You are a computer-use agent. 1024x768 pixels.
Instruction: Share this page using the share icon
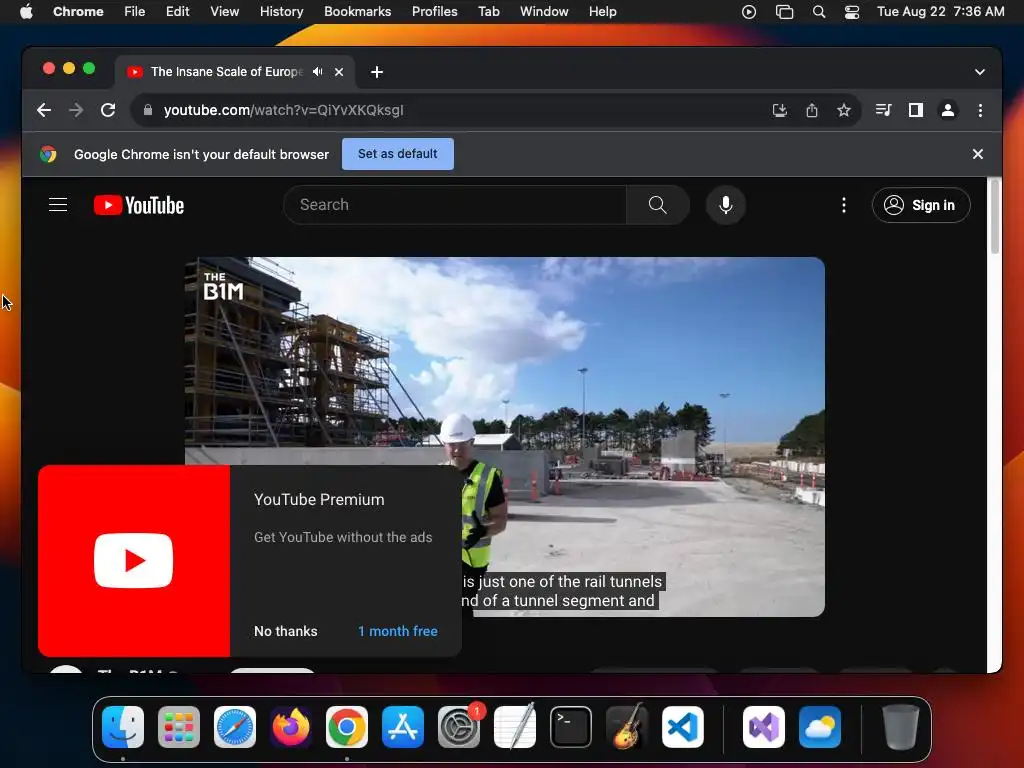[812, 110]
